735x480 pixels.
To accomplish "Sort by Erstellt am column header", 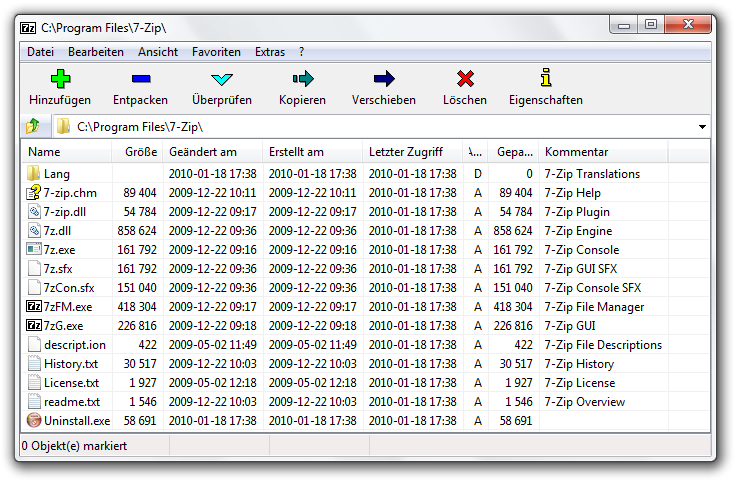I will coord(313,151).
